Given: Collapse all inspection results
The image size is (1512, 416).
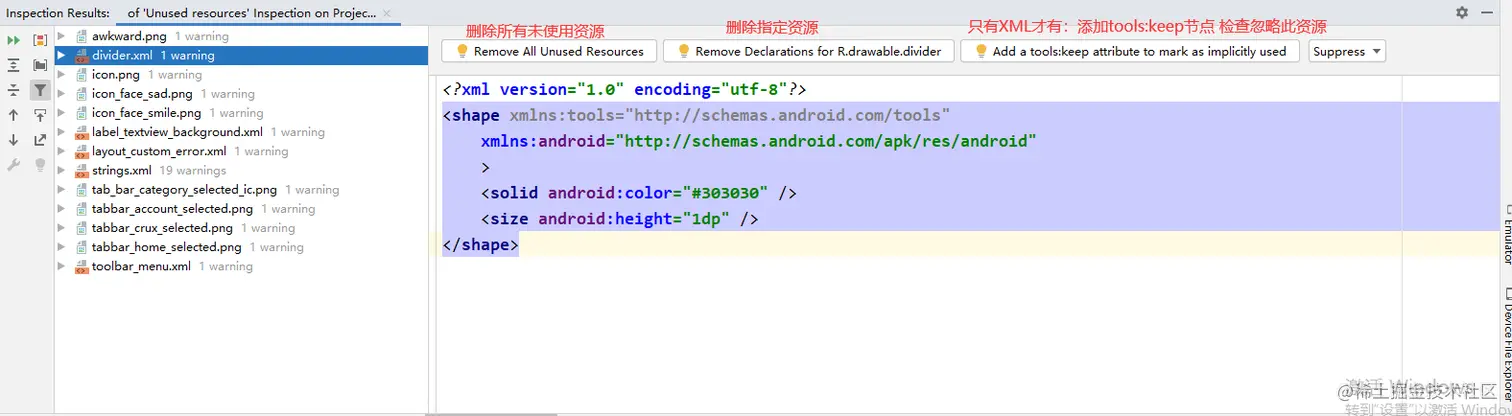Looking at the screenshot, I should click(x=14, y=90).
